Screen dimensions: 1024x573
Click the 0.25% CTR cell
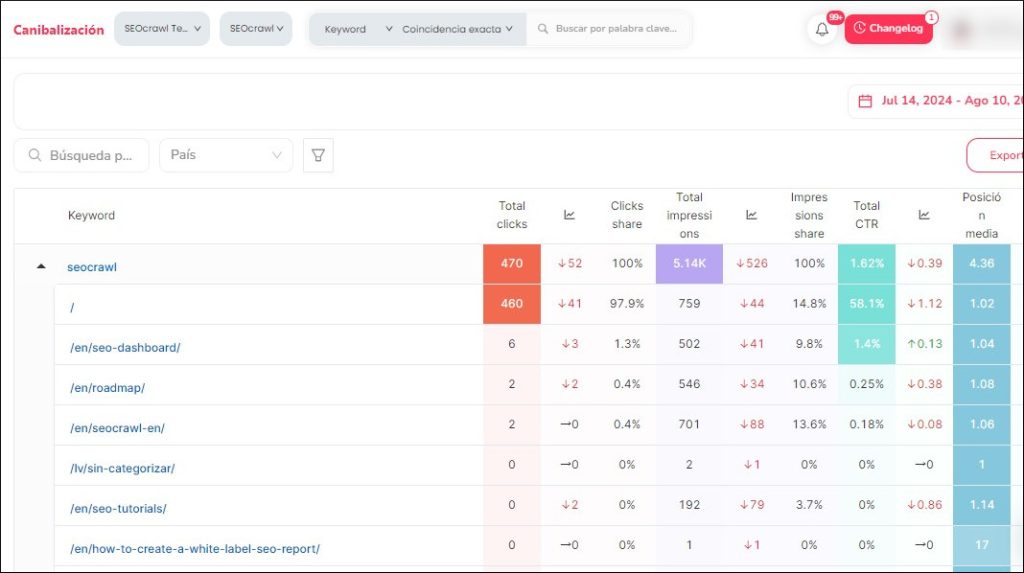tap(867, 384)
